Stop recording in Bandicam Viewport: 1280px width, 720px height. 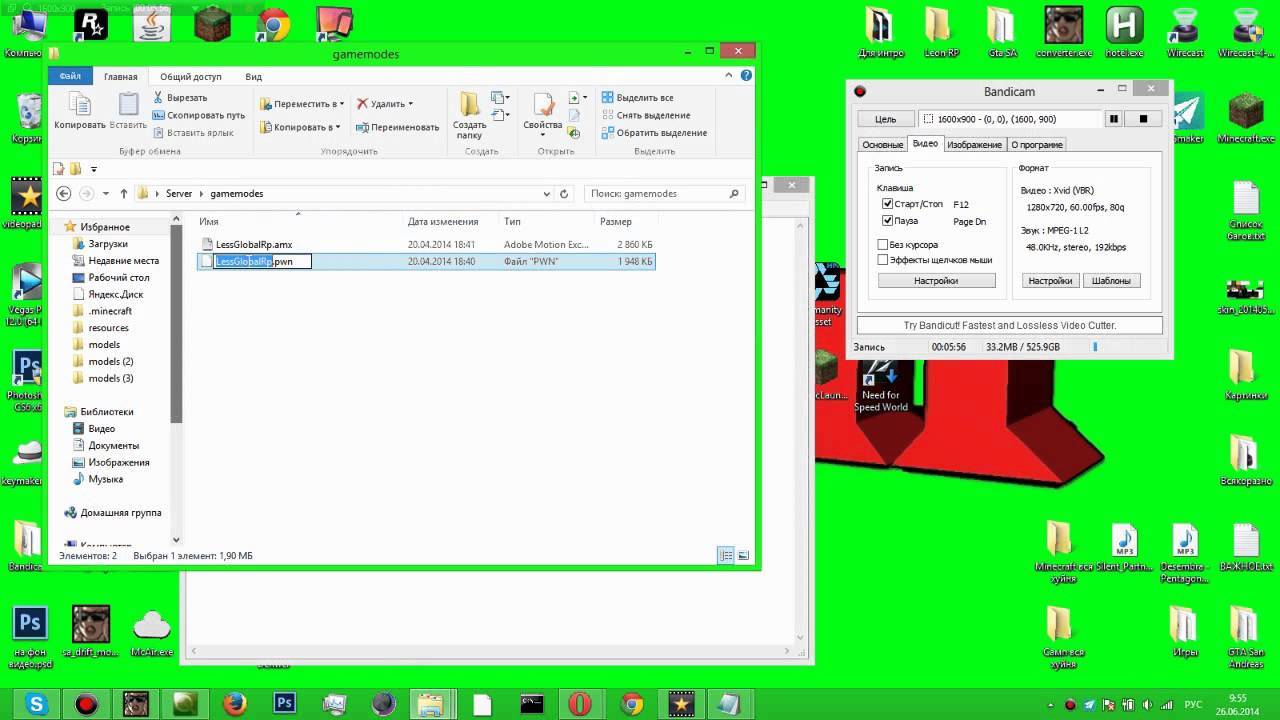tap(1143, 119)
